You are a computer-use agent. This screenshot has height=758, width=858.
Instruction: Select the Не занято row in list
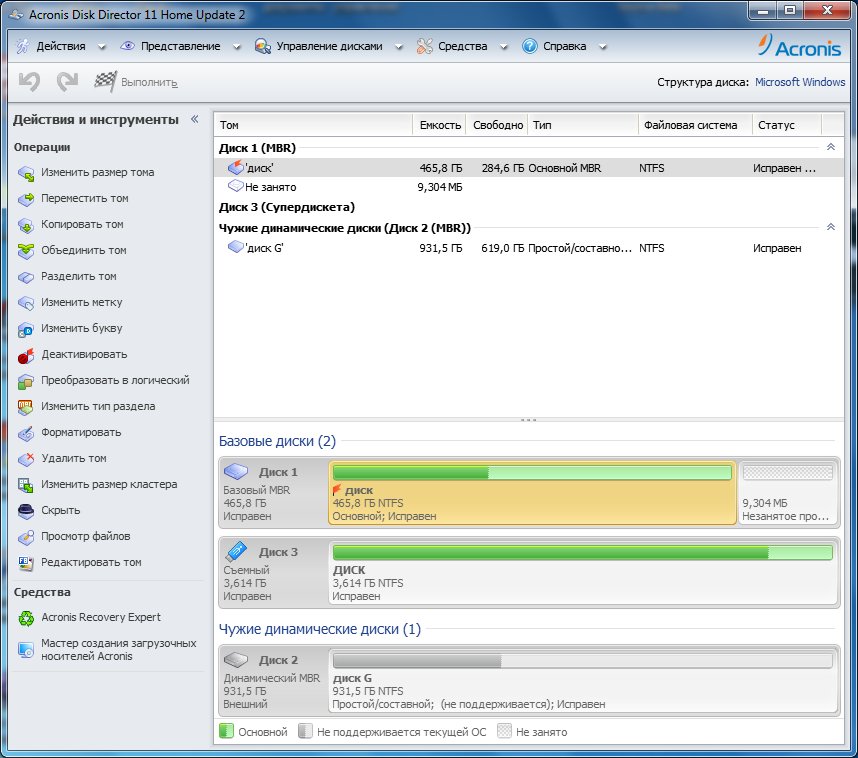[529, 187]
